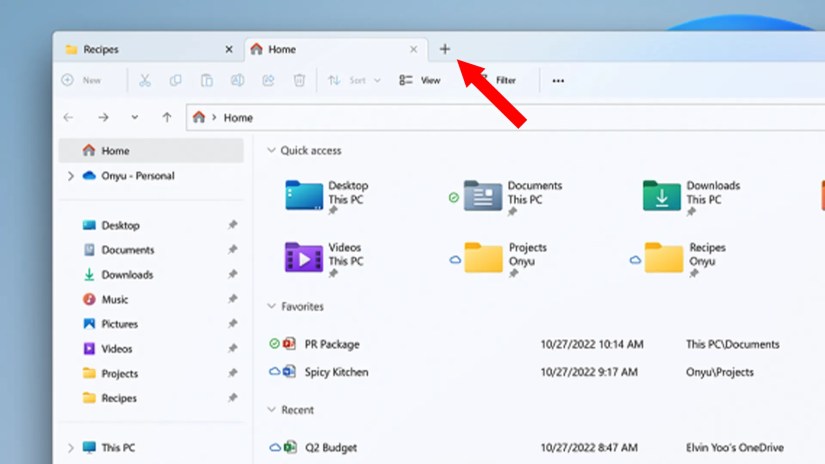Collapse the Favorites section
The image size is (825, 464).
click(x=271, y=306)
